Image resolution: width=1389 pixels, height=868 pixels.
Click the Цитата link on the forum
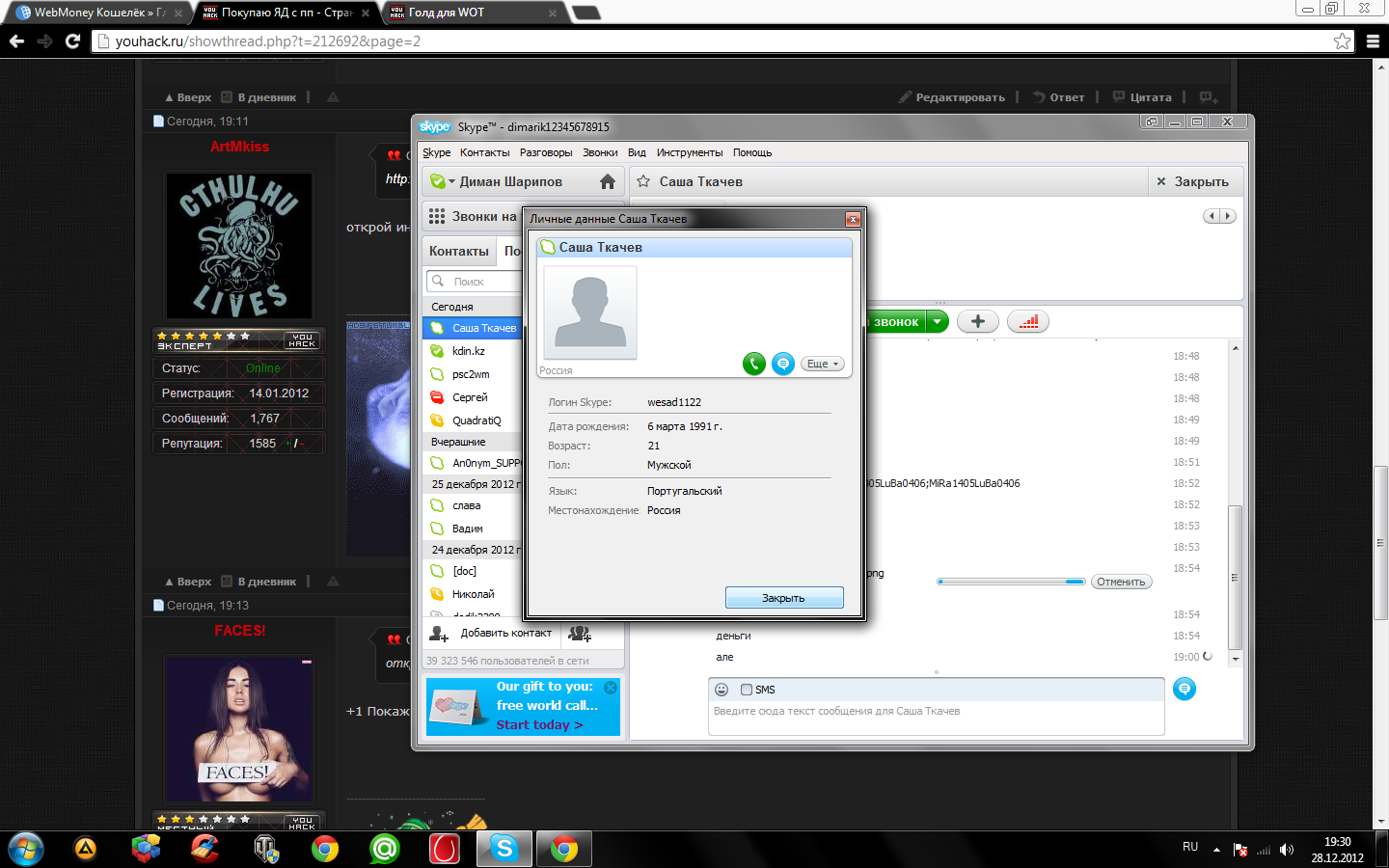tap(1142, 97)
